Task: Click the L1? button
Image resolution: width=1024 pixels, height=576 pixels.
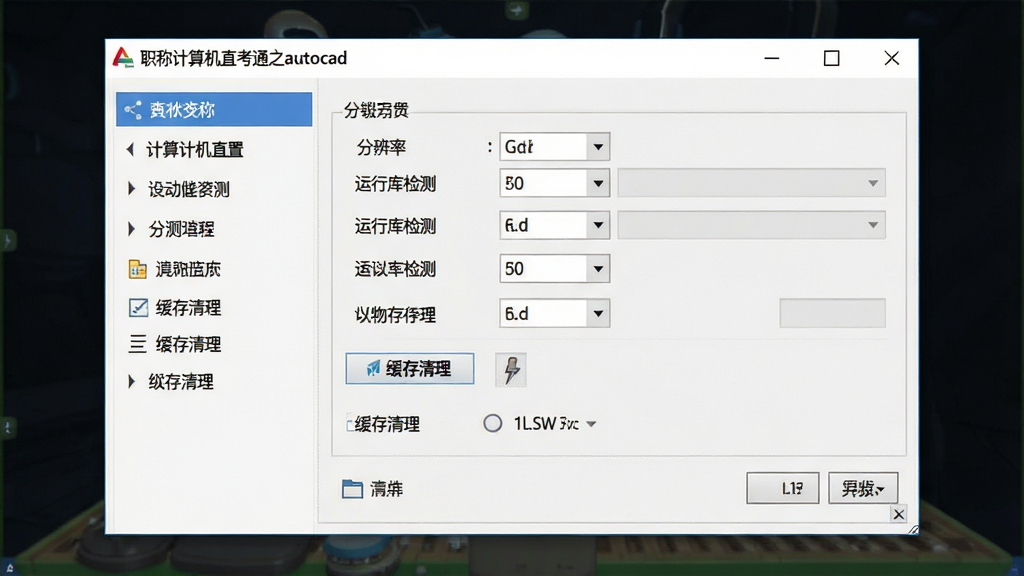Action: point(782,488)
